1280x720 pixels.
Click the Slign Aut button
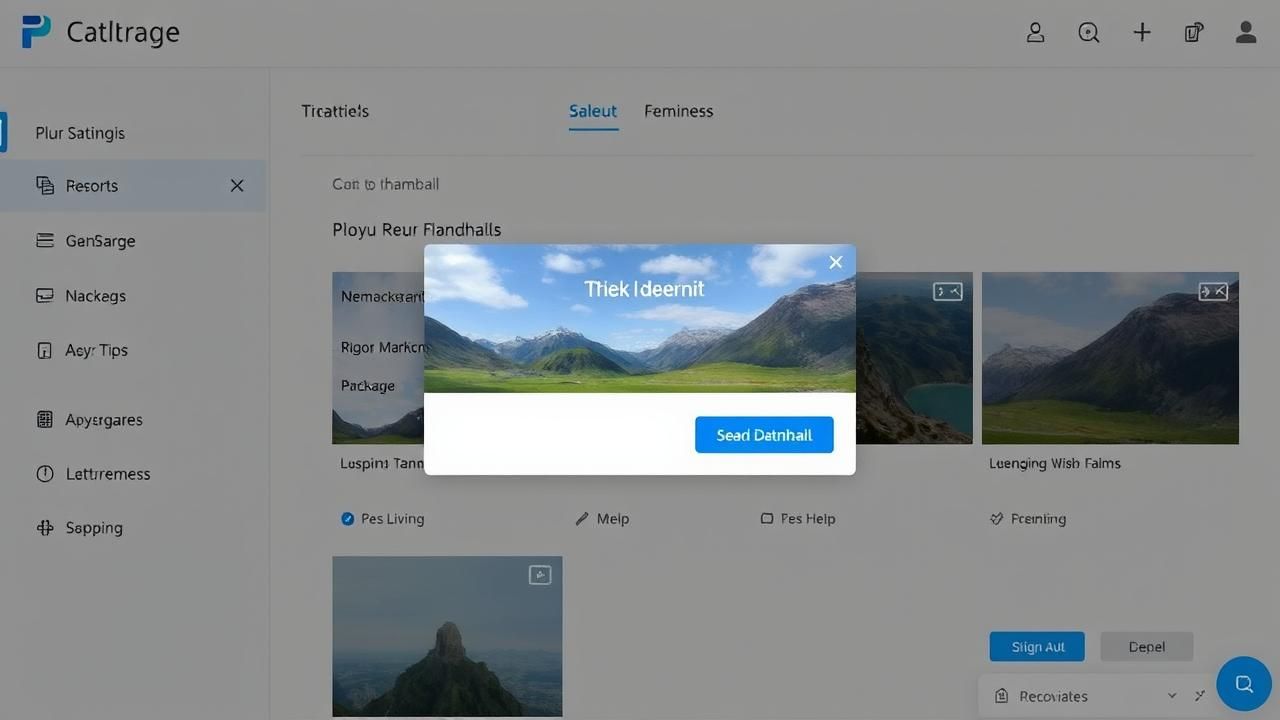[1037, 647]
